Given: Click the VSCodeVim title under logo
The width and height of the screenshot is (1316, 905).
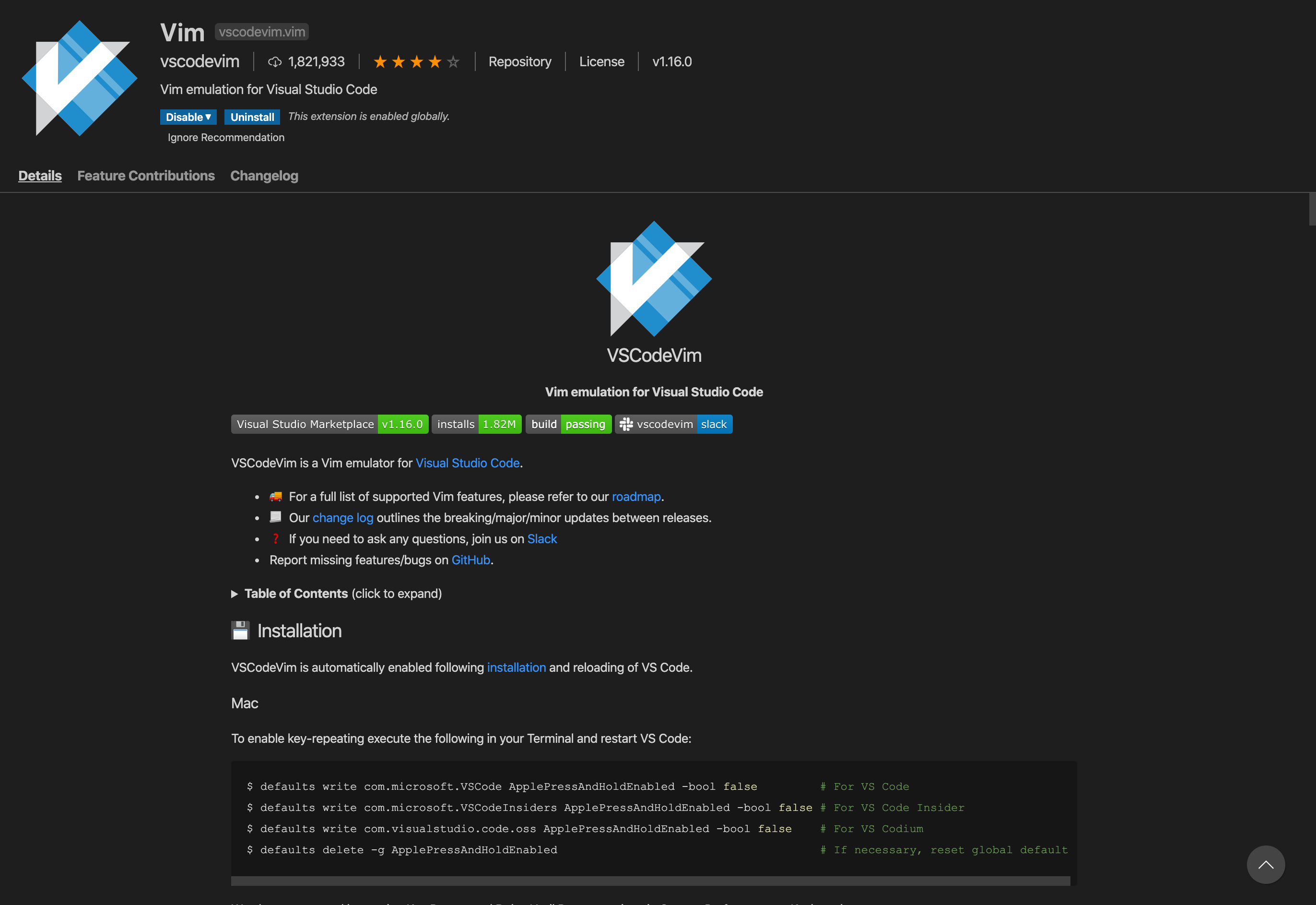Looking at the screenshot, I should tap(654, 356).
